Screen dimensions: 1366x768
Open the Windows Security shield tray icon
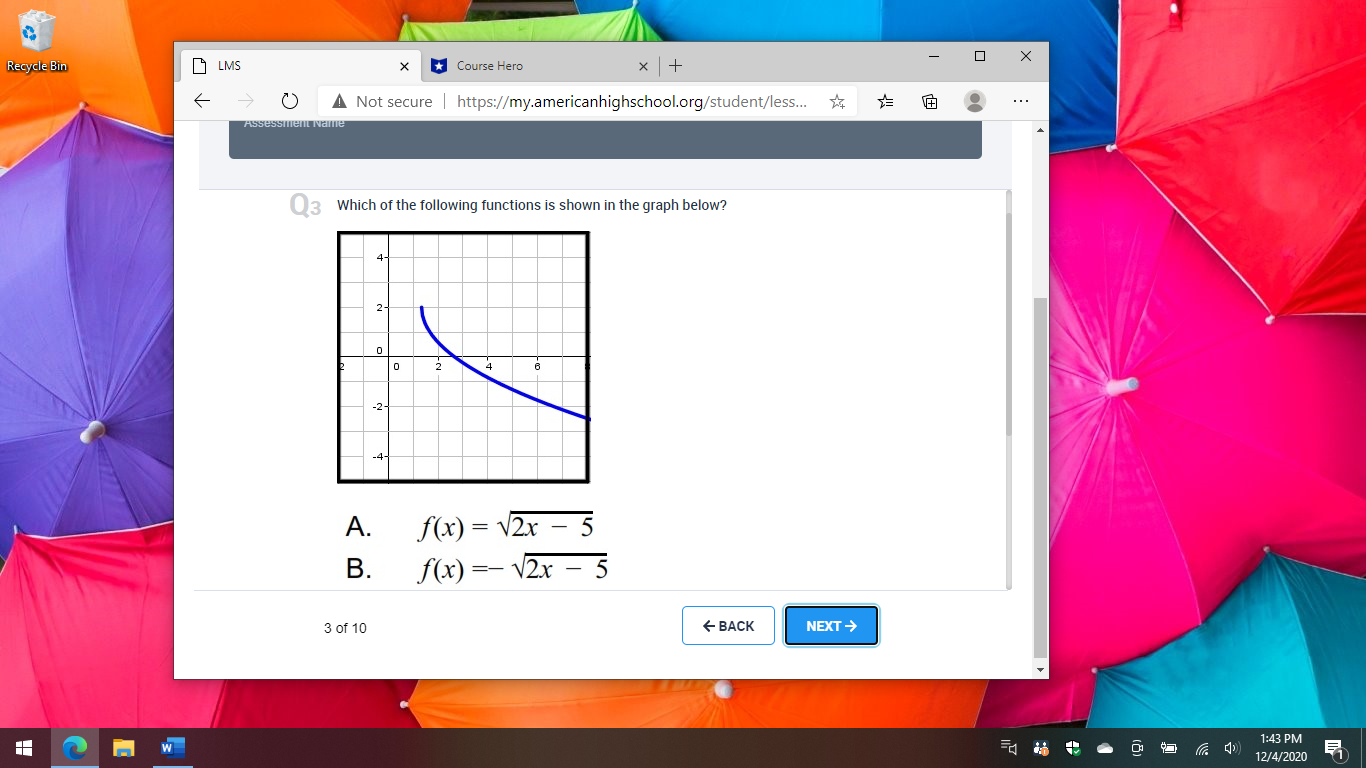(1073, 747)
